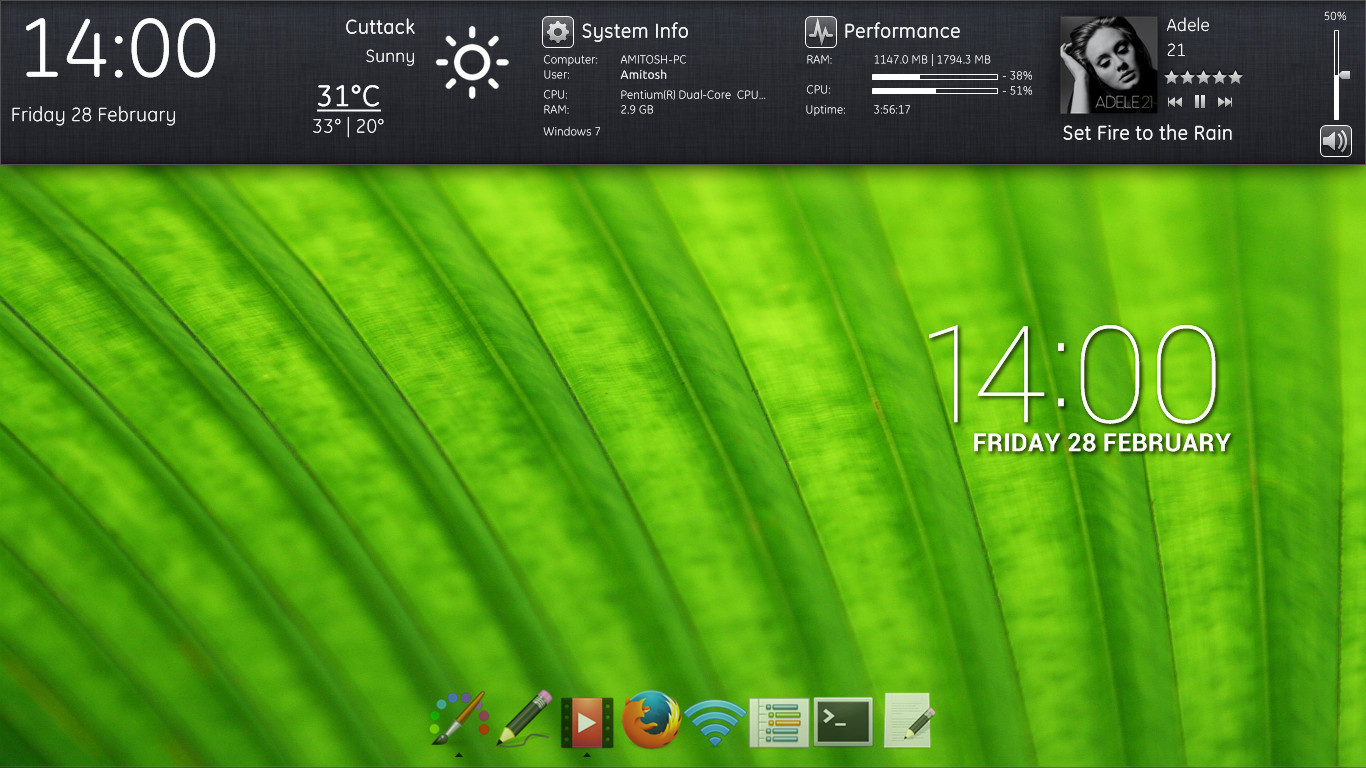Open the red video player dock icon
The image size is (1366, 768).
587,722
